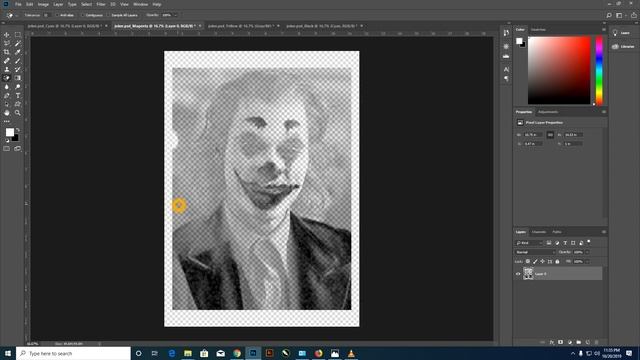Select the Eraser tool in toolbar
Screen dimensions: 640x360
pos(7,78)
